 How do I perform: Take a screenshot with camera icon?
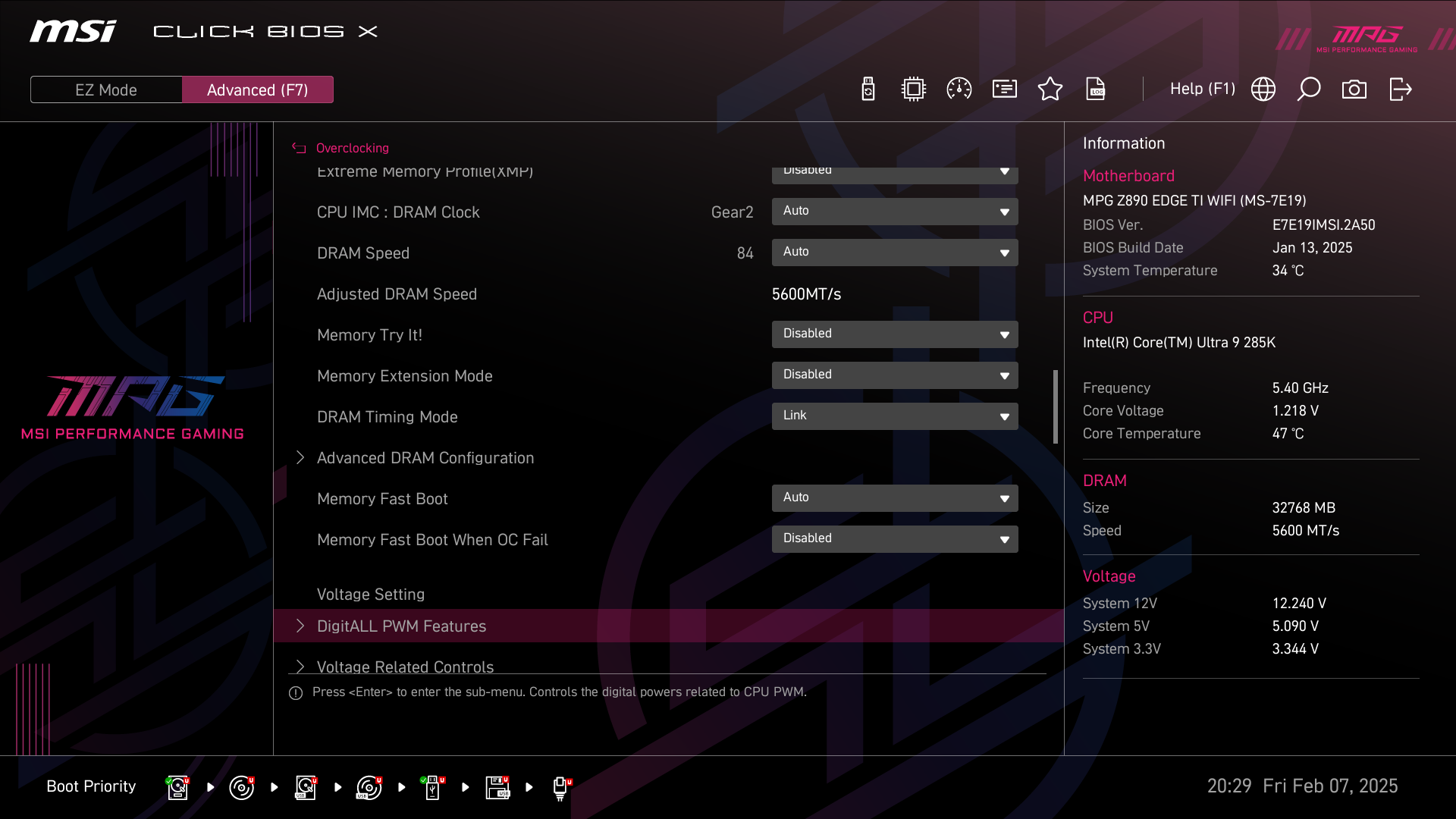(1354, 89)
